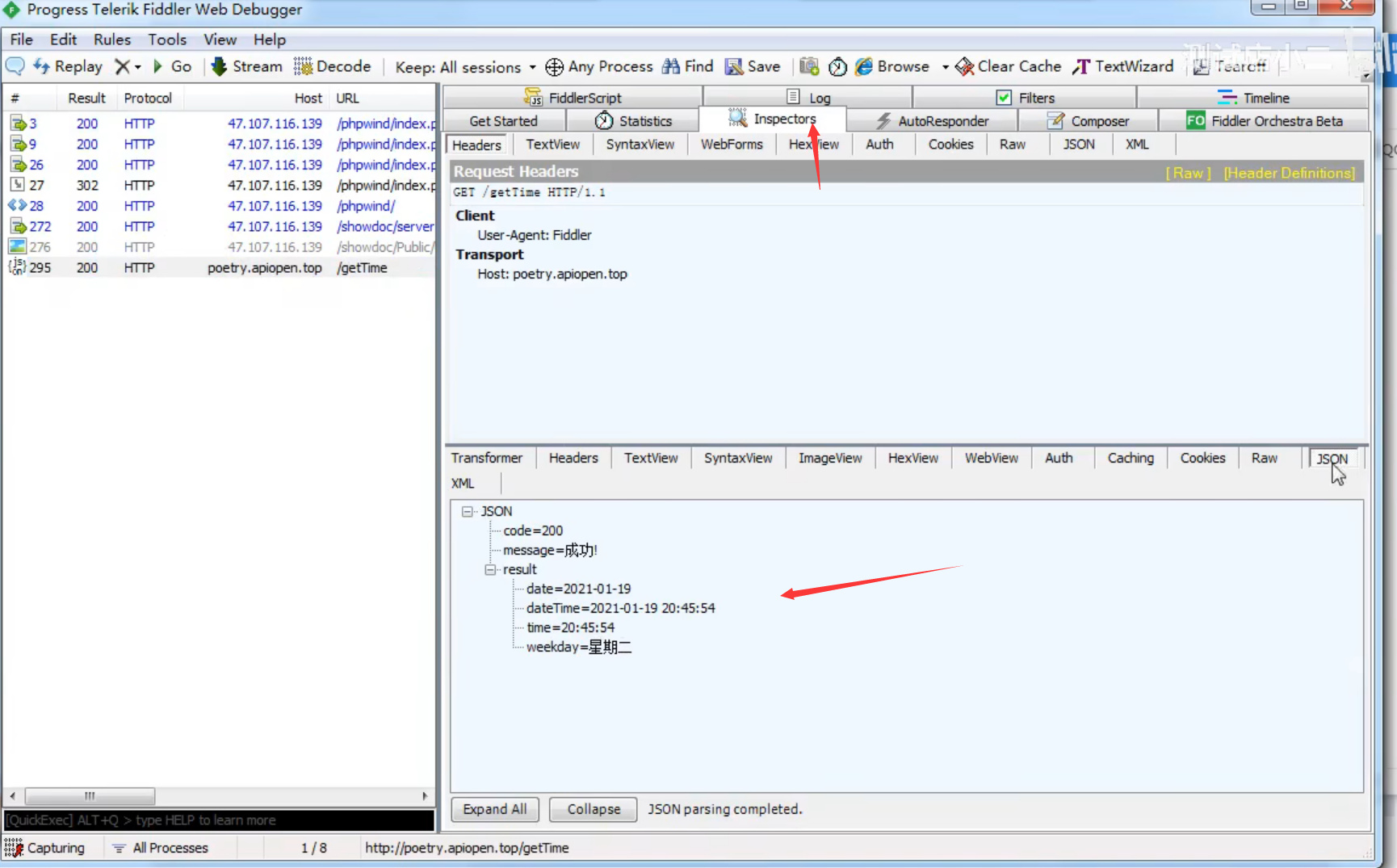
Task: Click the Go resume button
Action: pos(172,66)
